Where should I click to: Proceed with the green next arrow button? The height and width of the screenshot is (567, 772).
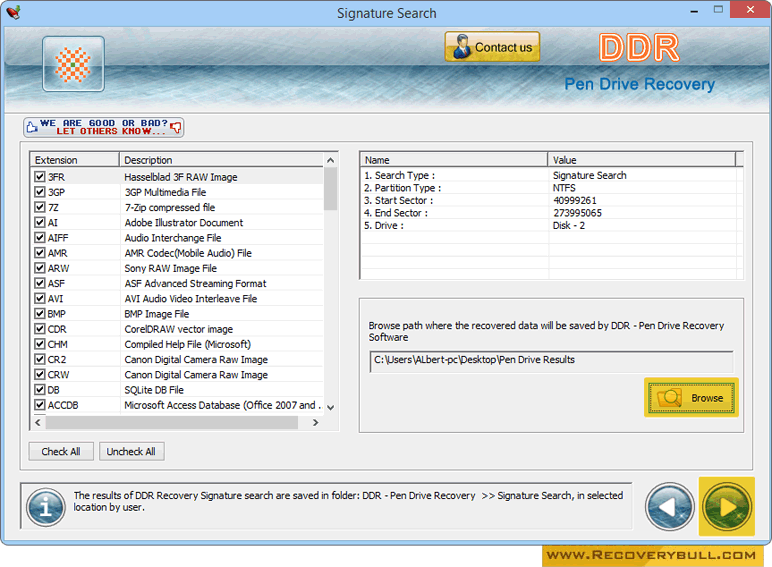click(x=727, y=506)
